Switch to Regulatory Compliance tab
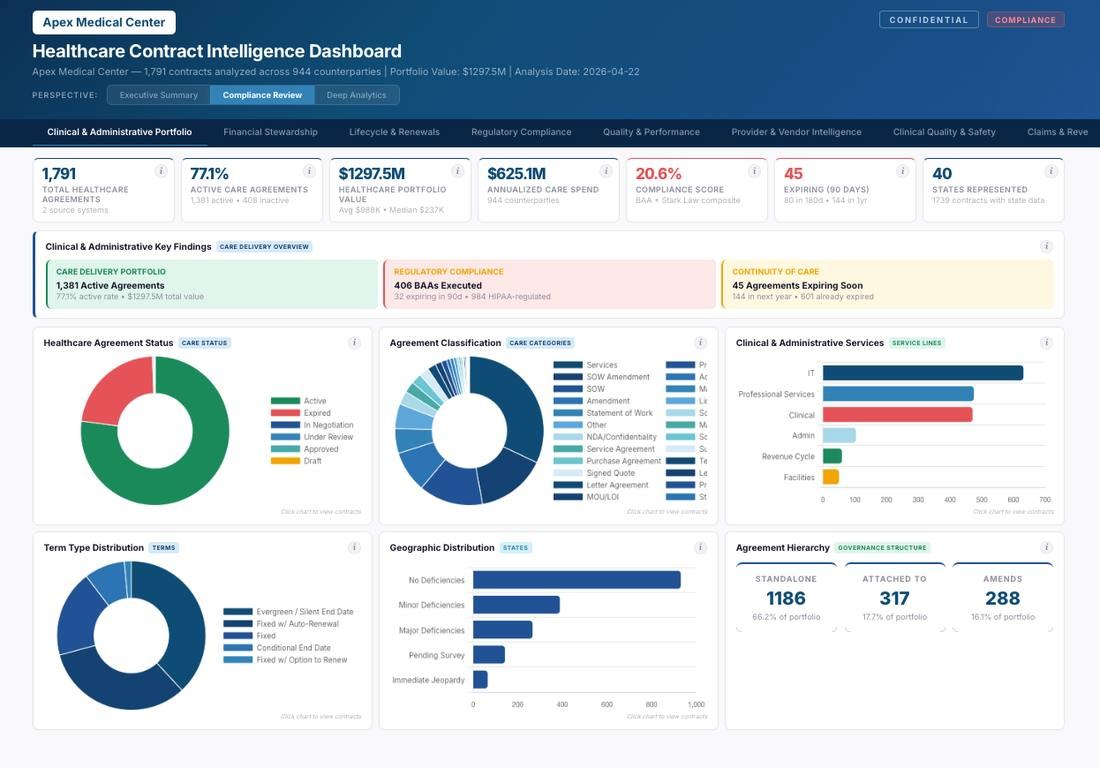The width and height of the screenshot is (1100, 768). (x=521, y=132)
